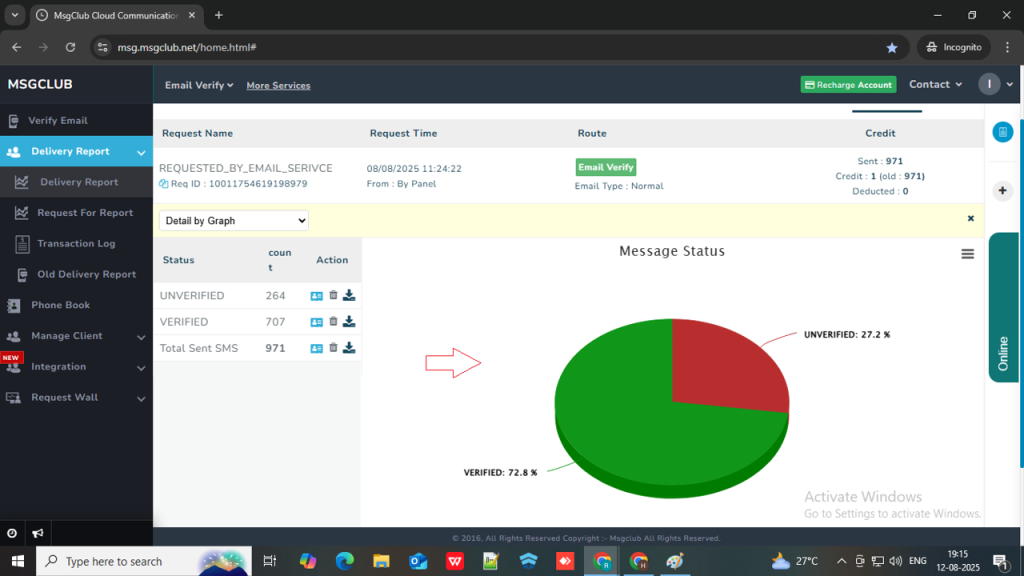
Task: Open Phone Book in sidebar
Action: 60,305
